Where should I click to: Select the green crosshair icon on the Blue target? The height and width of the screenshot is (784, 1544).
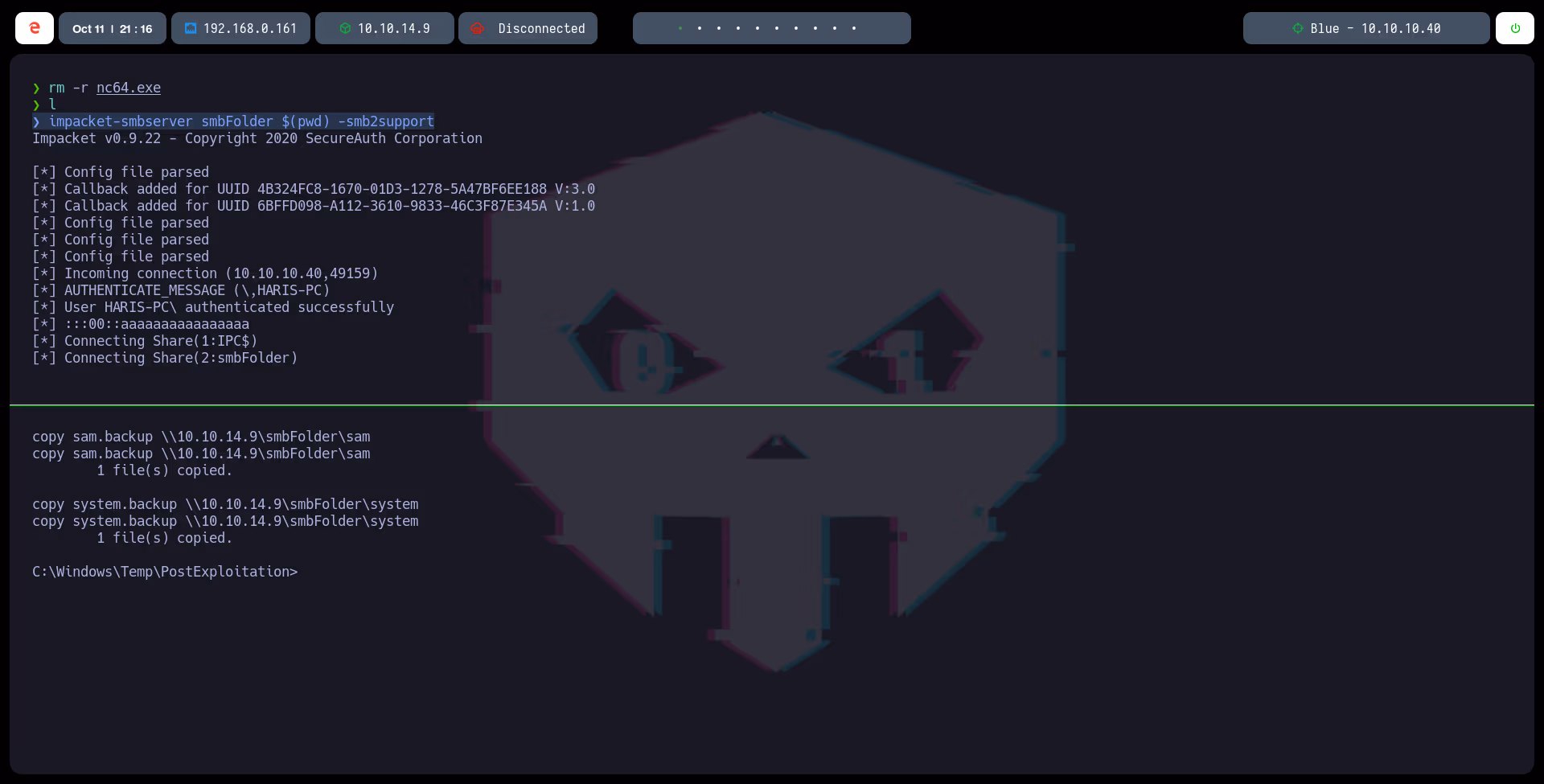click(1297, 28)
